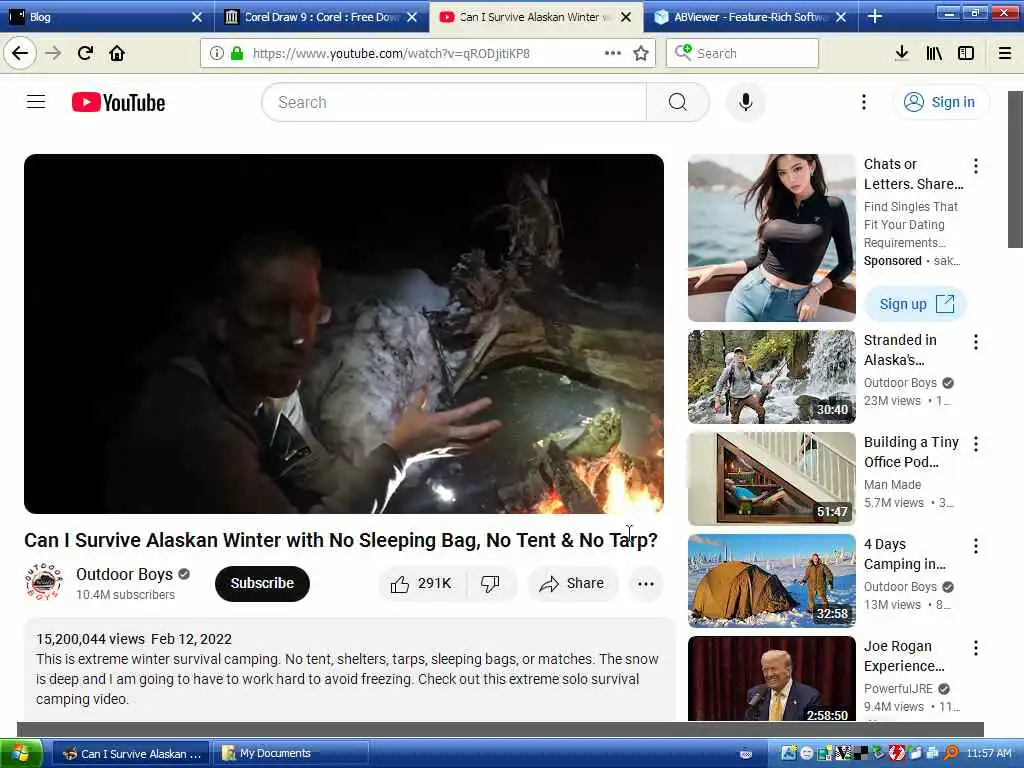This screenshot has height=768, width=1024.
Task: Open more actions ellipsis below the video
Action: [x=646, y=584]
